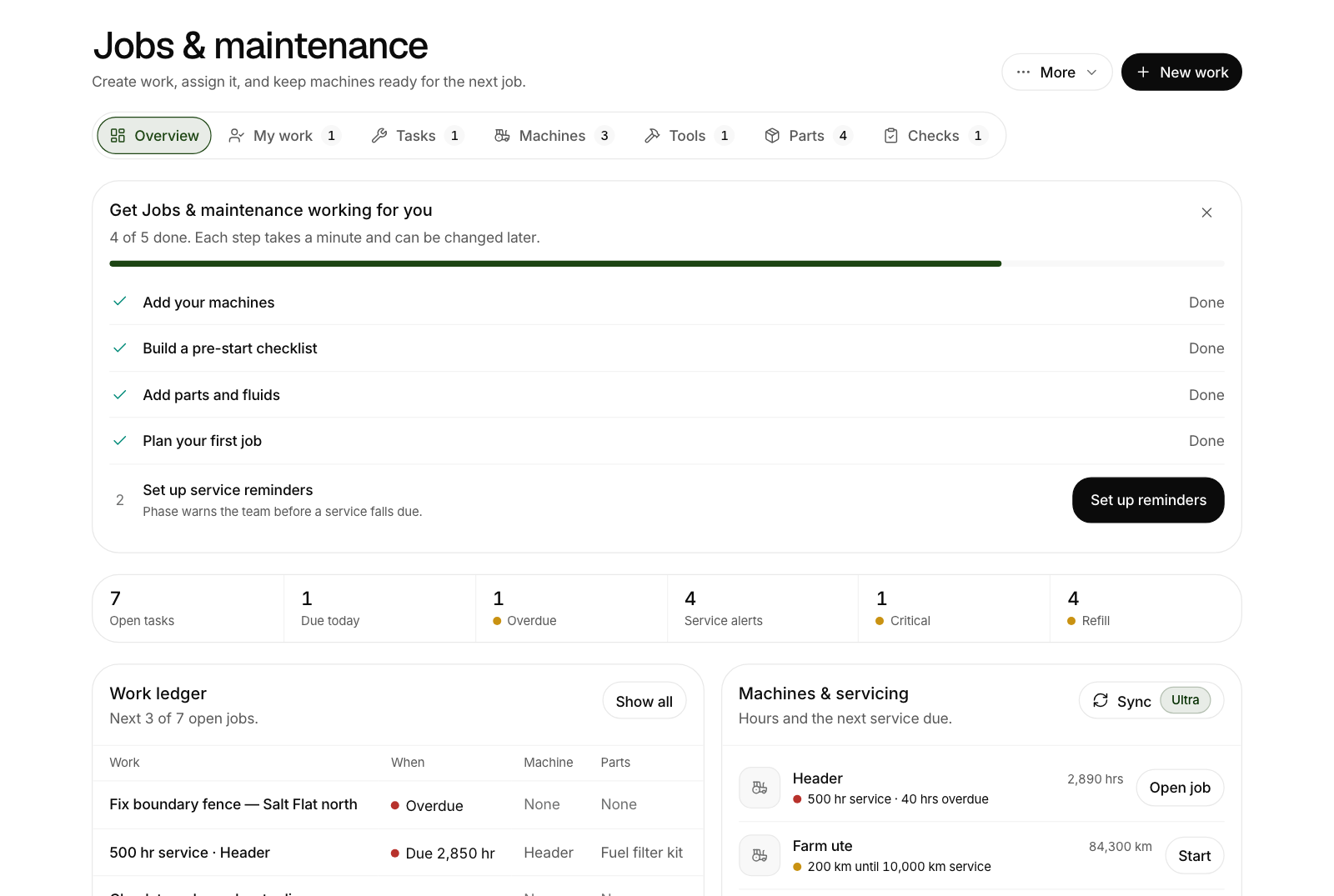Click the Open tasks stat card
This screenshot has height=896, width=1334.
(x=188, y=608)
